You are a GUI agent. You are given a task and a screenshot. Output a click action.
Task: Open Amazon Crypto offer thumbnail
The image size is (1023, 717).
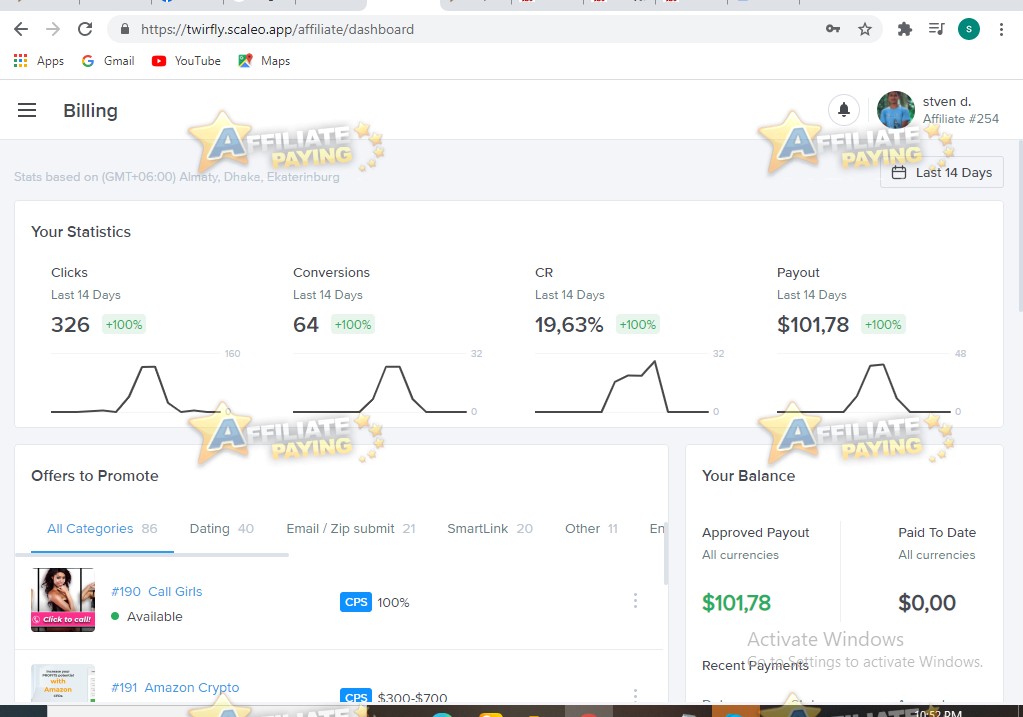(63, 684)
